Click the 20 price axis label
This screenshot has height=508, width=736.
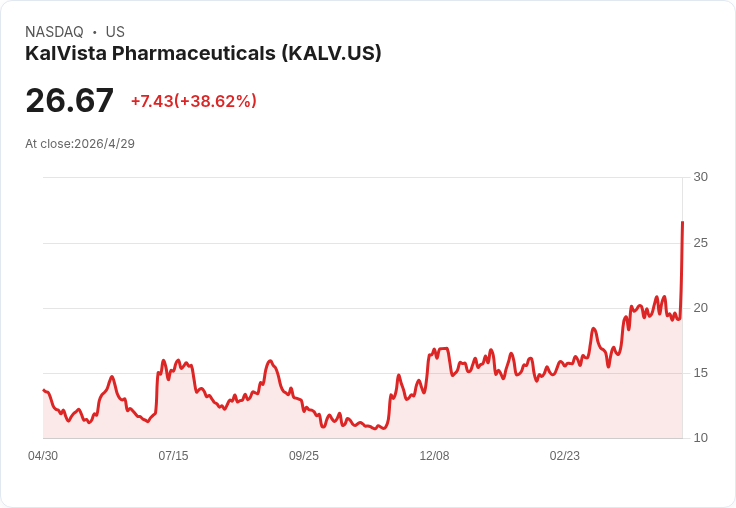700,308
